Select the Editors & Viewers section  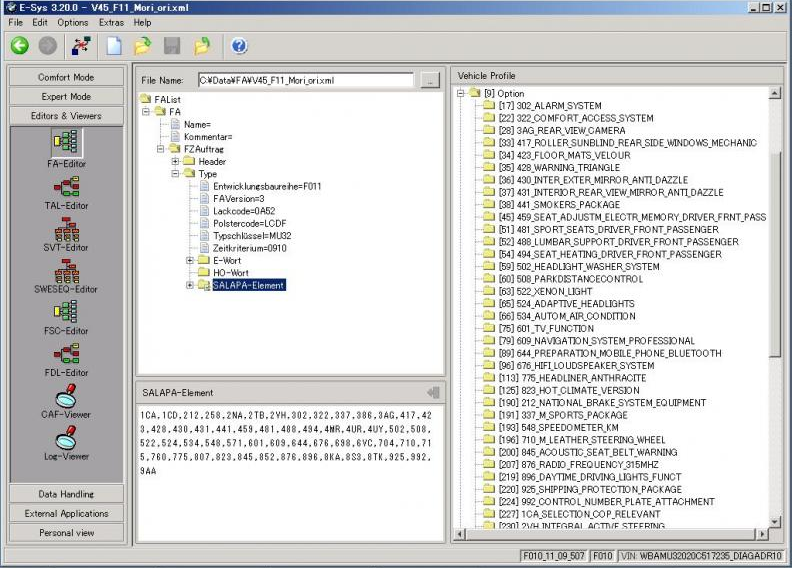(66, 115)
